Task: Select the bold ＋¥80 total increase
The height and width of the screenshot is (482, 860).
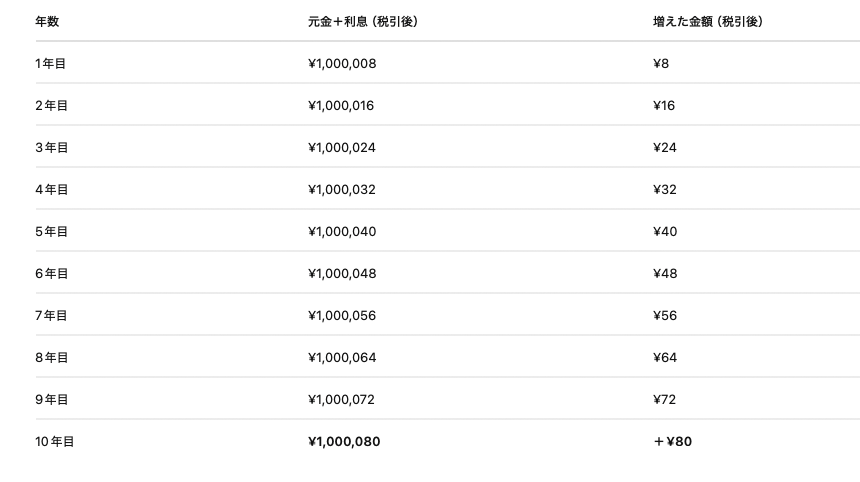Action: click(672, 442)
